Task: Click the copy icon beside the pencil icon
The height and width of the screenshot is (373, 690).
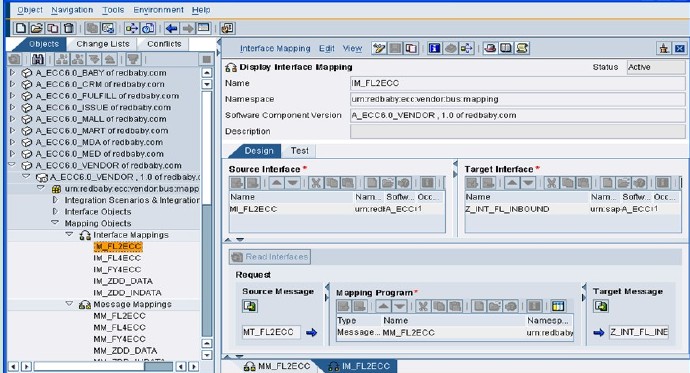Action: tap(411, 48)
